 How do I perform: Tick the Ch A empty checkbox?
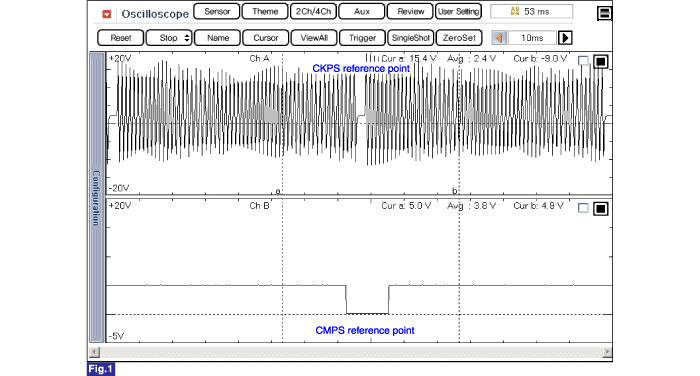point(583,61)
